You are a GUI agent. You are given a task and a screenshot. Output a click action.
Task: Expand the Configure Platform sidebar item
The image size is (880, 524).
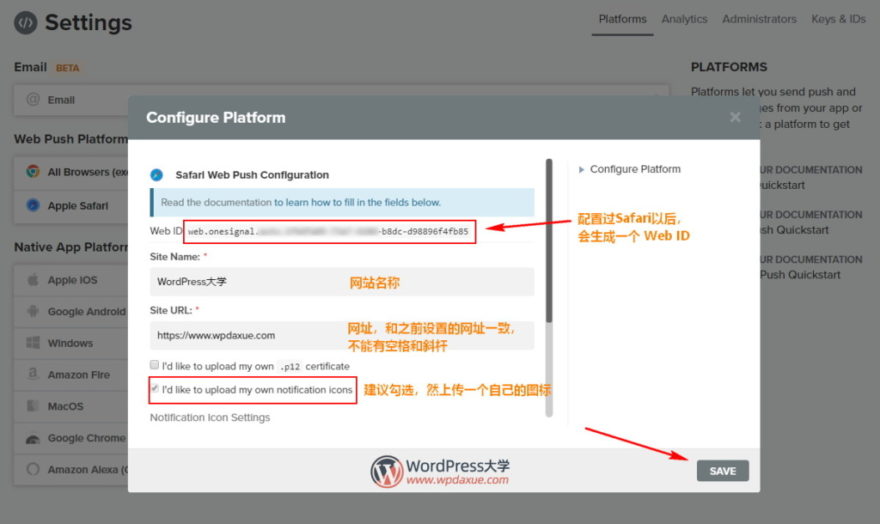coord(630,169)
